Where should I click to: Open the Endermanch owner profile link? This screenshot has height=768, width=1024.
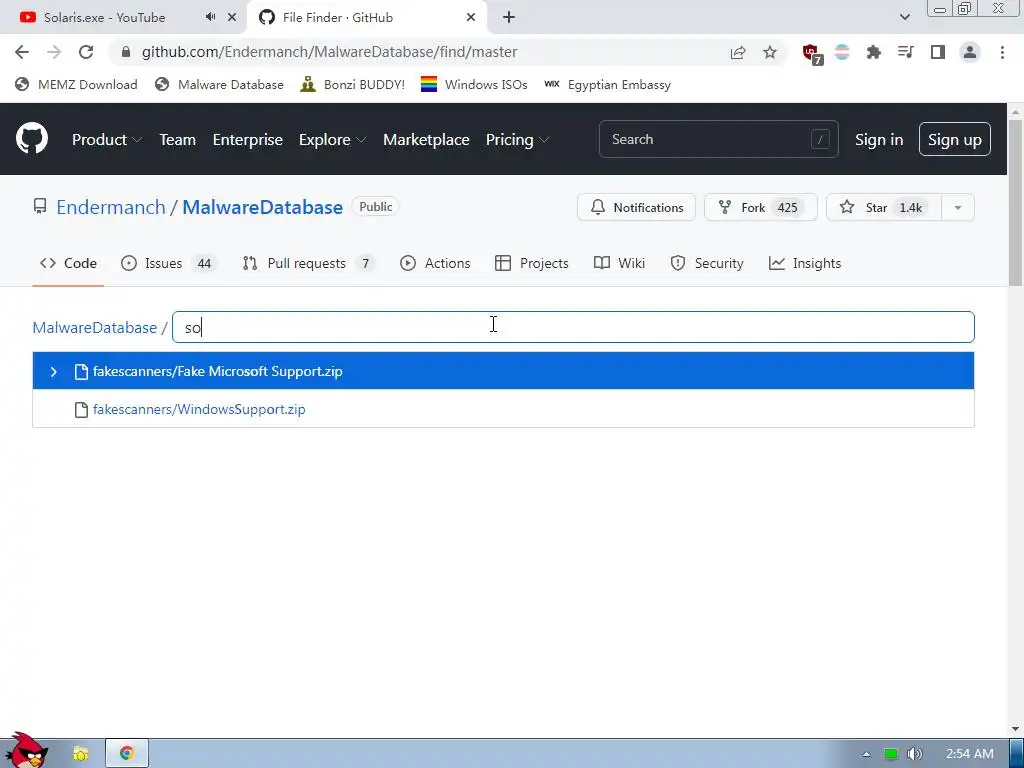(111, 207)
